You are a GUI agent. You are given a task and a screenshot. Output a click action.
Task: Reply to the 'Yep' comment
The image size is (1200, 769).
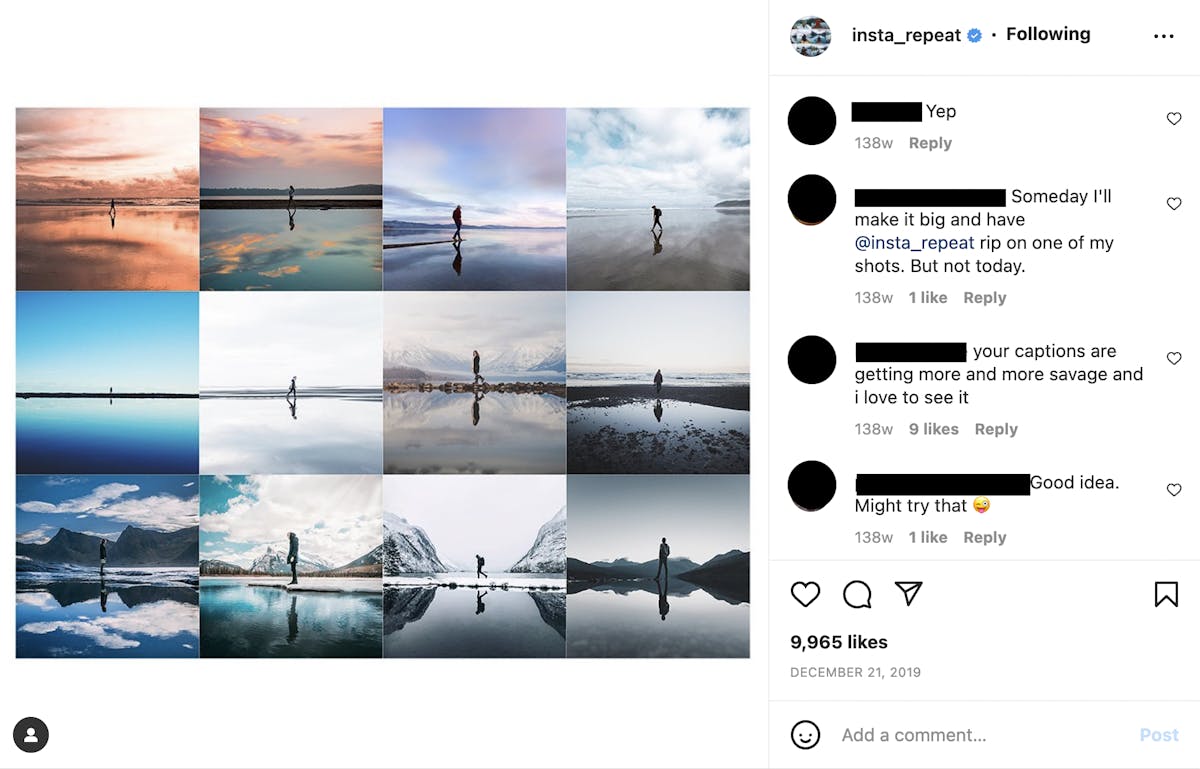click(x=929, y=143)
